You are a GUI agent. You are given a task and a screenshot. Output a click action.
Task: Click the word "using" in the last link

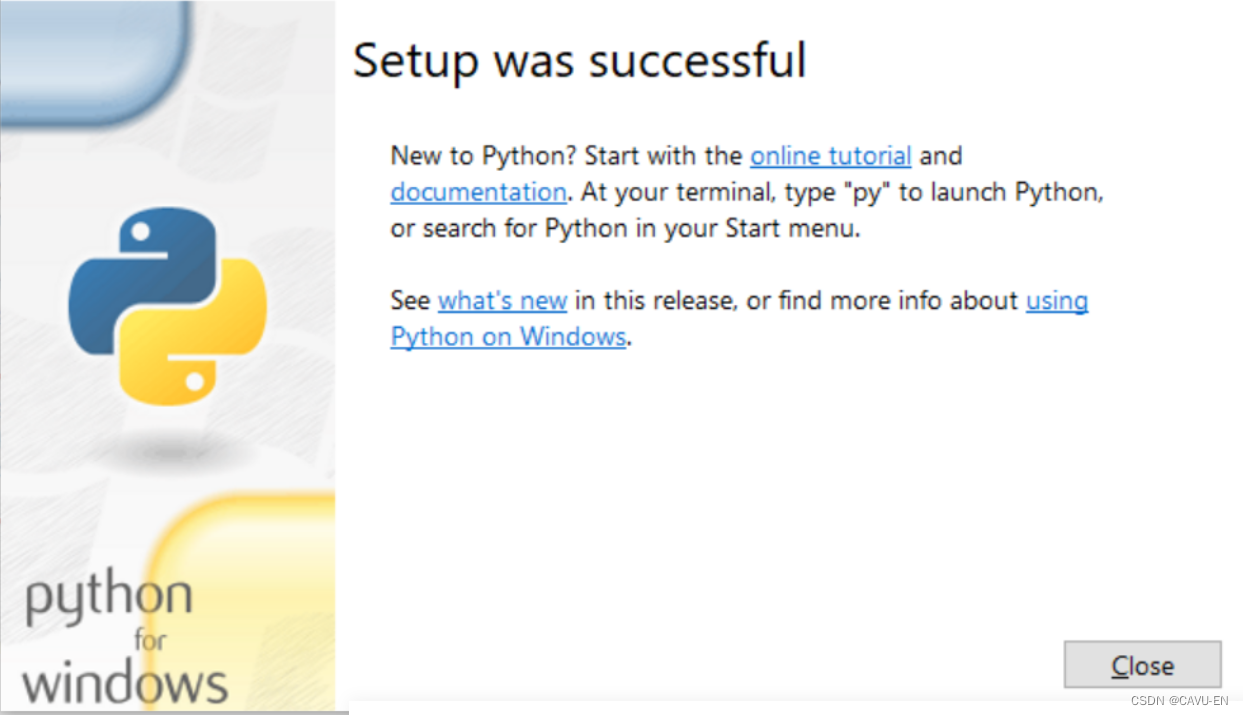tap(1057, 301)
